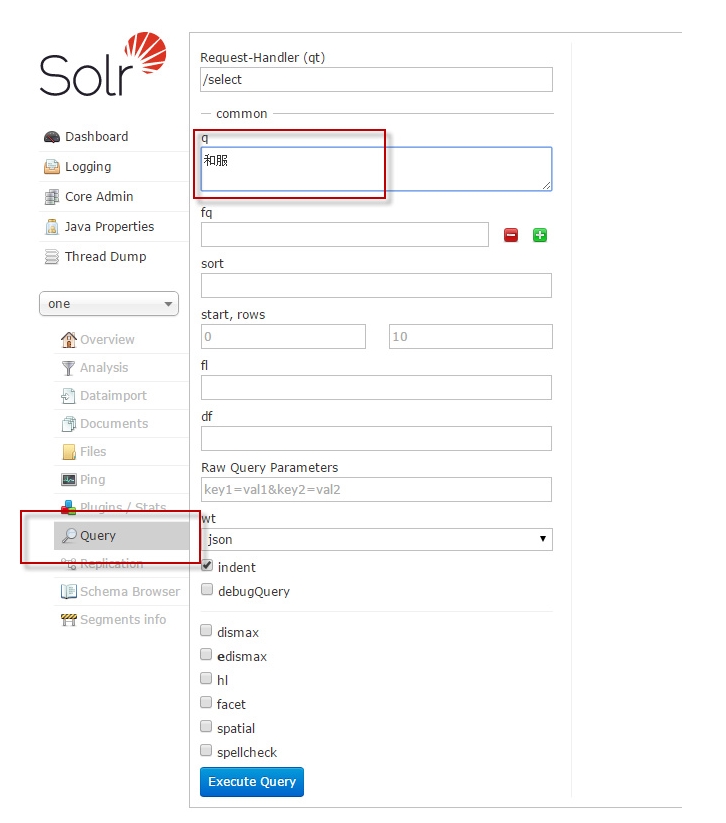Click the Core Admin server icon
Image resolution: width=726 pixels, height=823 pixels.
(x=52, y=197)
